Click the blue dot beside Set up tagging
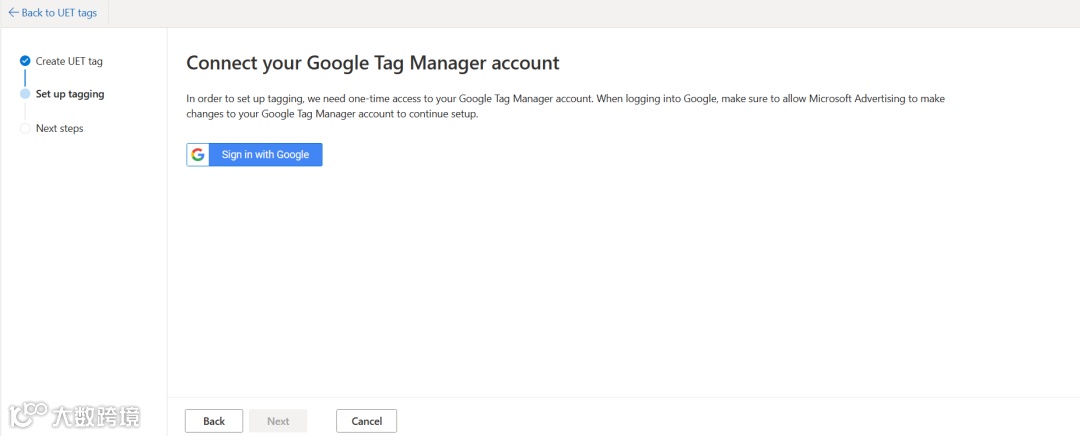Screen dimensions: 1080x436 tap(25, 94)
